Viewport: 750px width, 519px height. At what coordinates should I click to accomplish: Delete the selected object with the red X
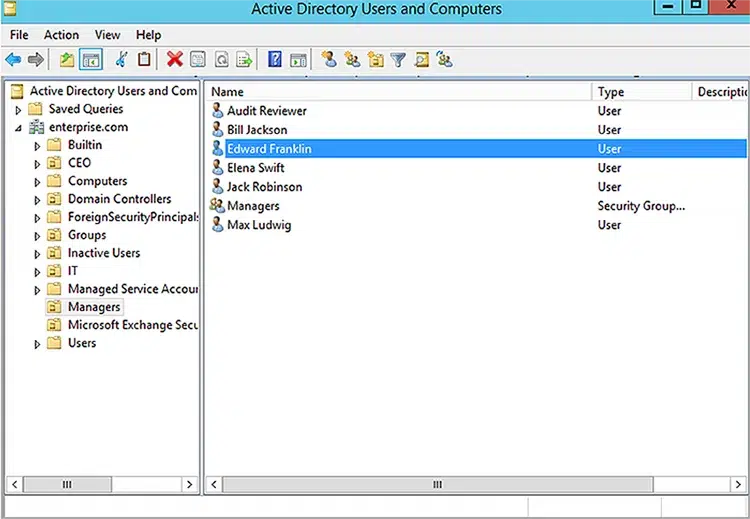pos(175,59)
